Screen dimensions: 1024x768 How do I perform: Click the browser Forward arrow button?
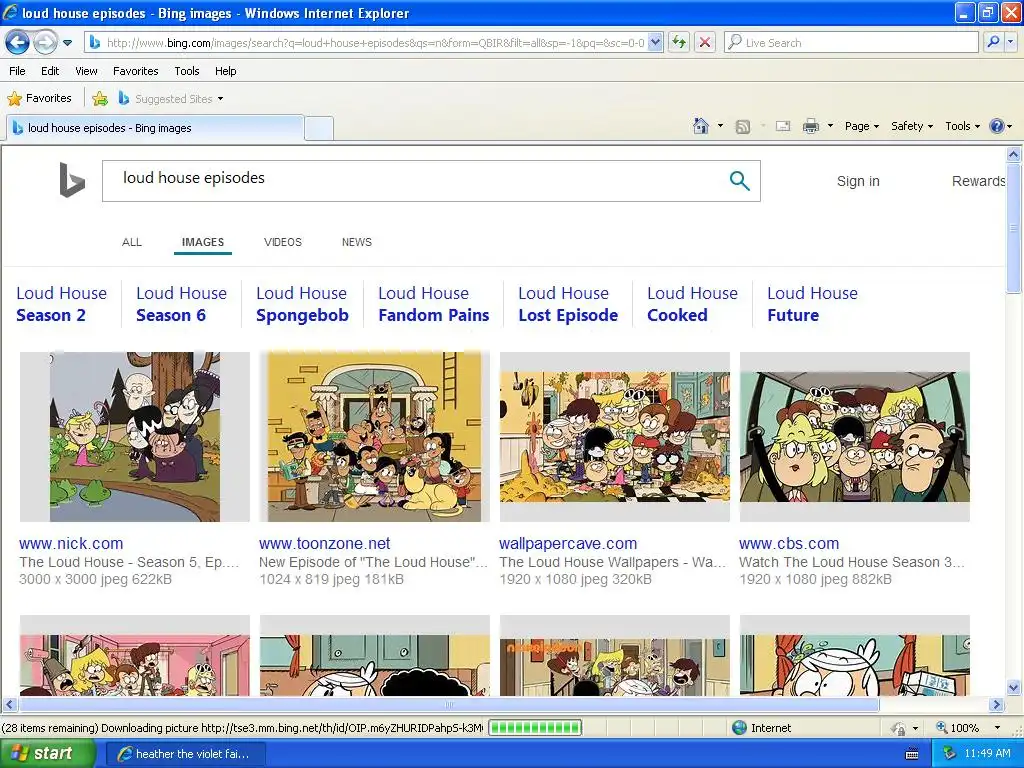45,43
